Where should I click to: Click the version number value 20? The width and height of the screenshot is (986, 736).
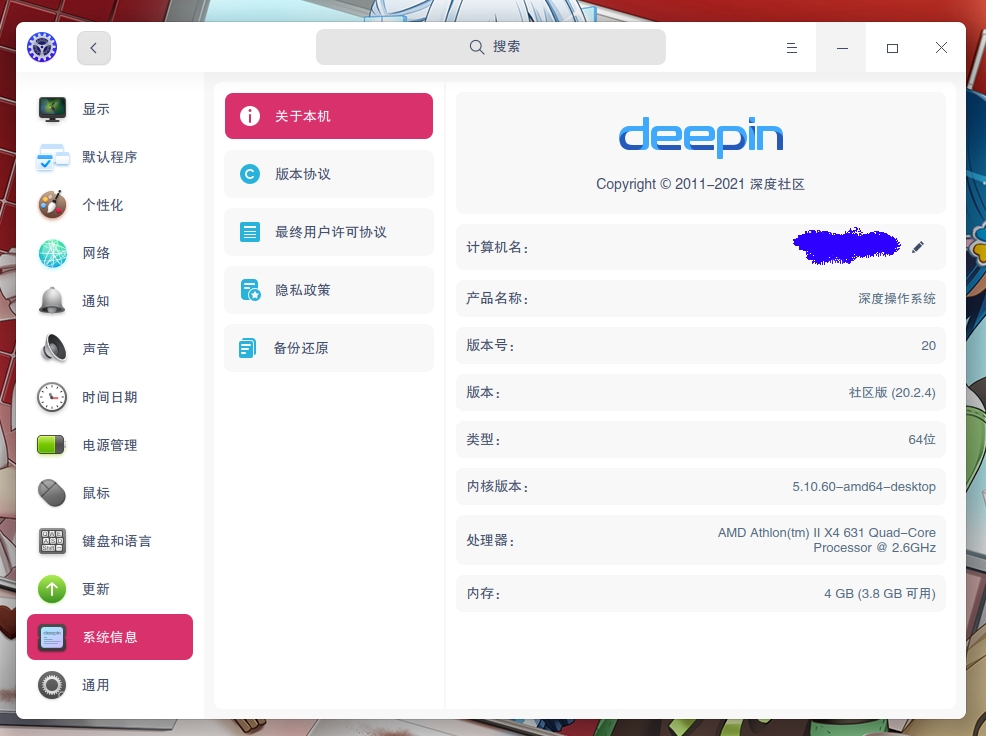tap(928, 345)
